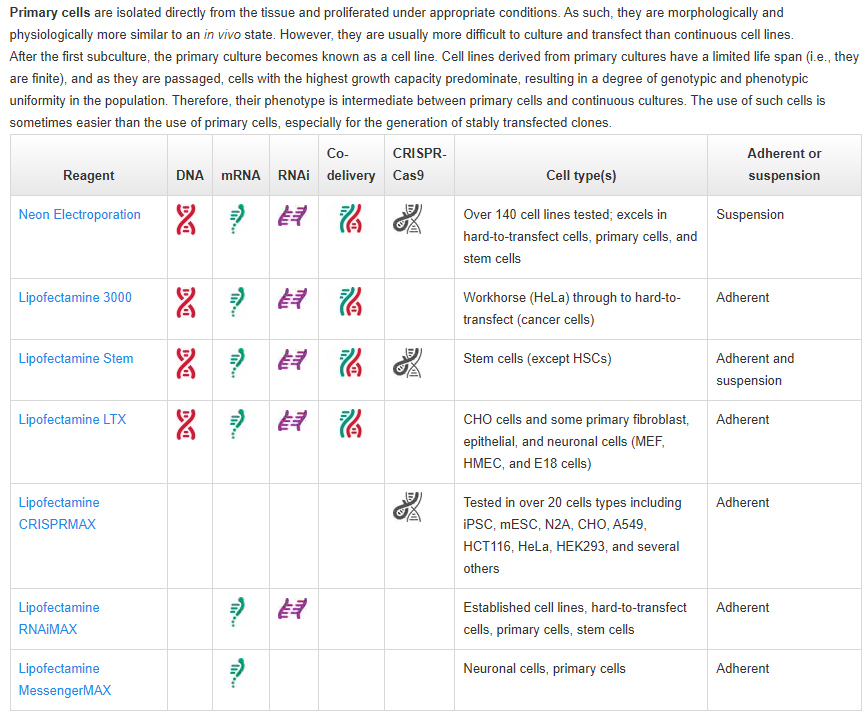Open the Lipofectamine RNAiMAX link
Screen dimensions: 868x720
pos(59,619)
